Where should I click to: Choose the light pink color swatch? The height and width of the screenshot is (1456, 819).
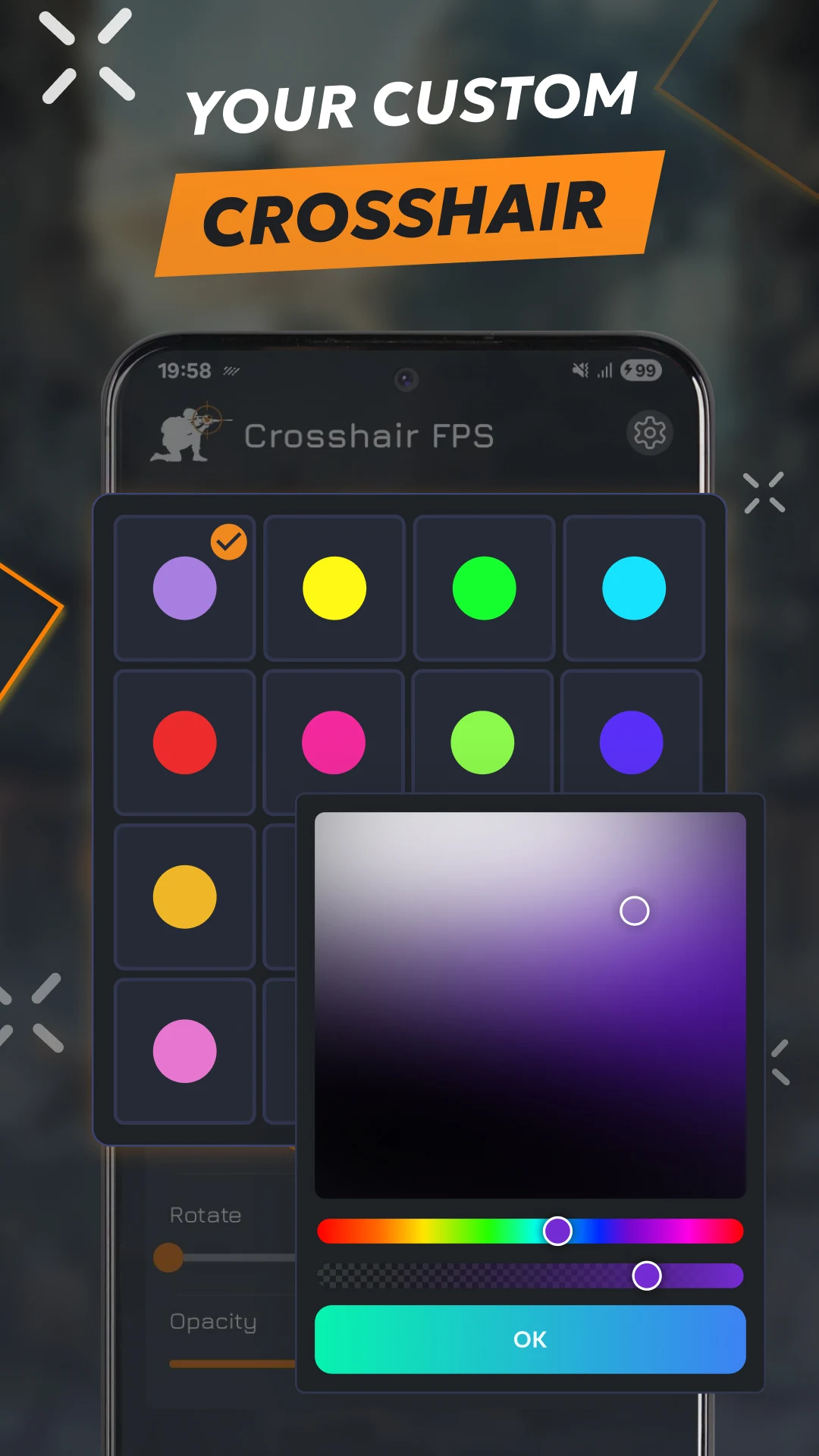pyautogui.click(x=185, y=1051)
